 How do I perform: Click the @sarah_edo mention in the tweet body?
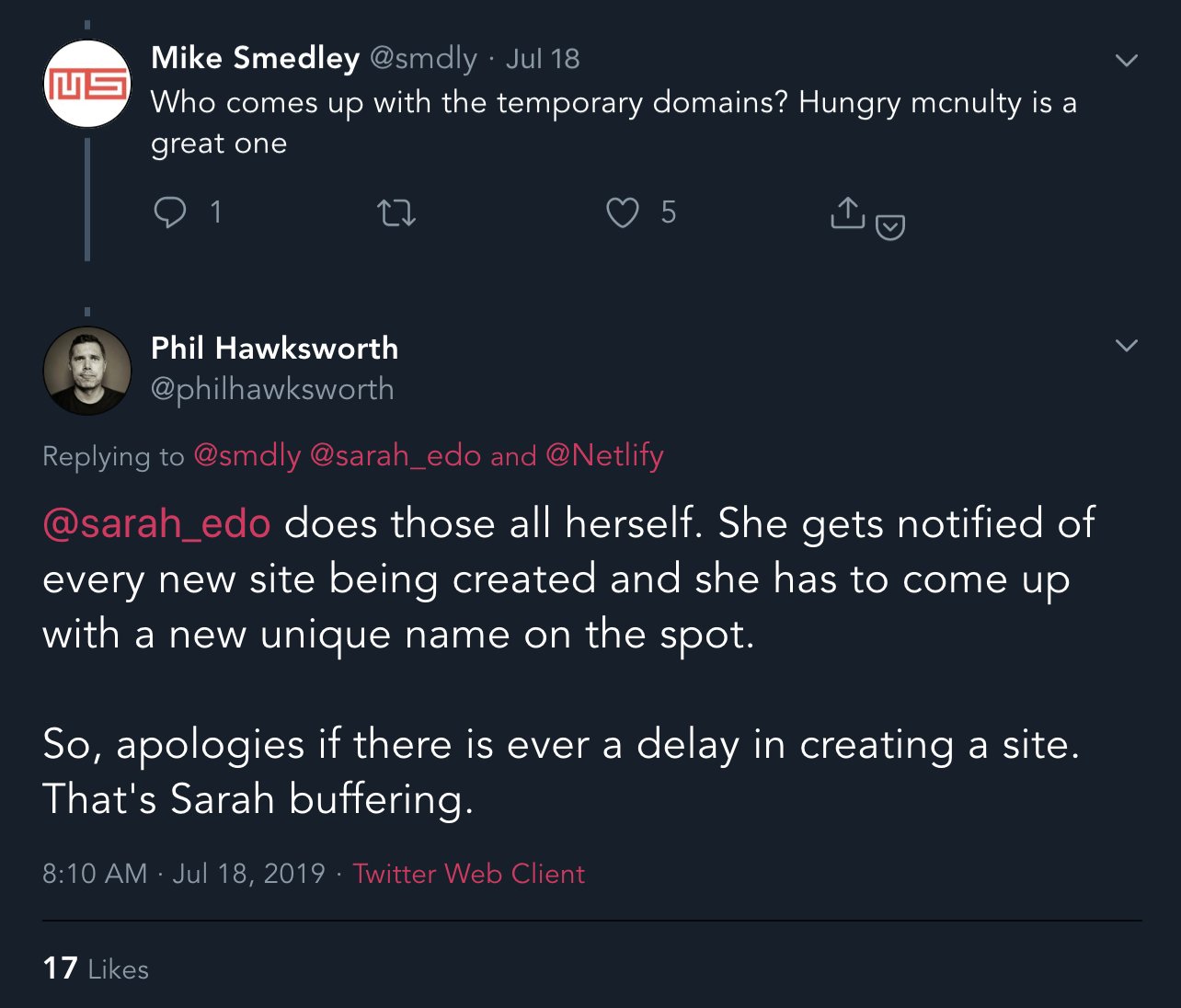tap(156, 522)
